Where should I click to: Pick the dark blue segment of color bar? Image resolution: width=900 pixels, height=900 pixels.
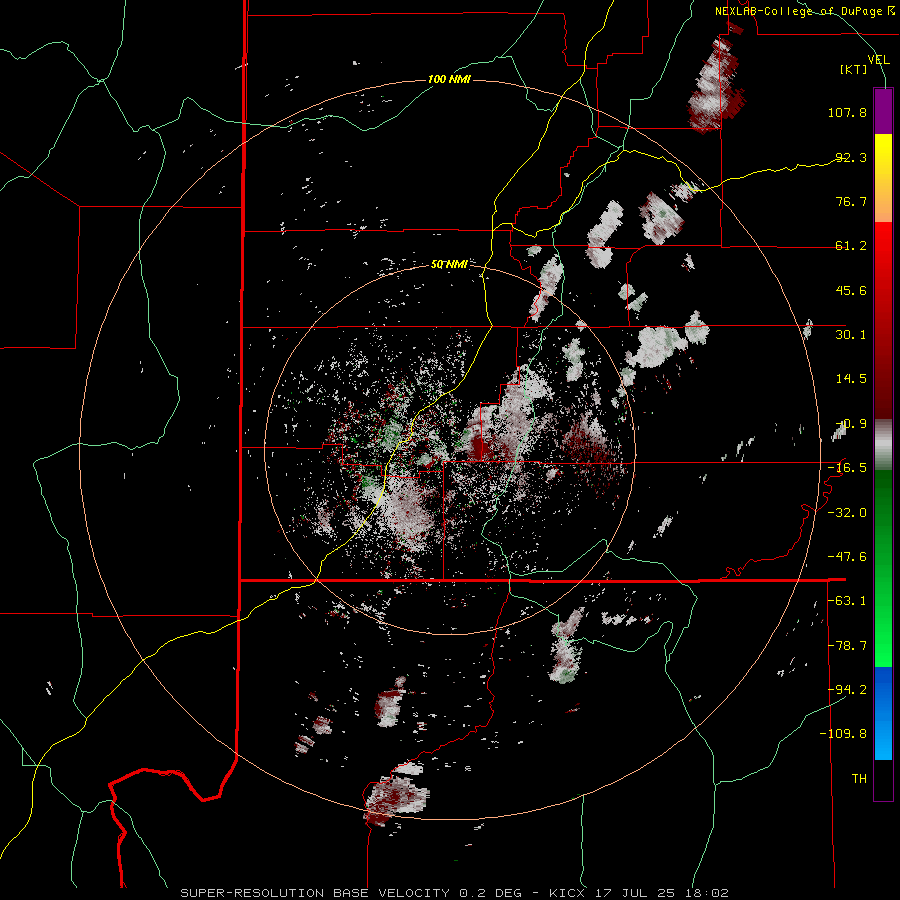tap(883, 689)
